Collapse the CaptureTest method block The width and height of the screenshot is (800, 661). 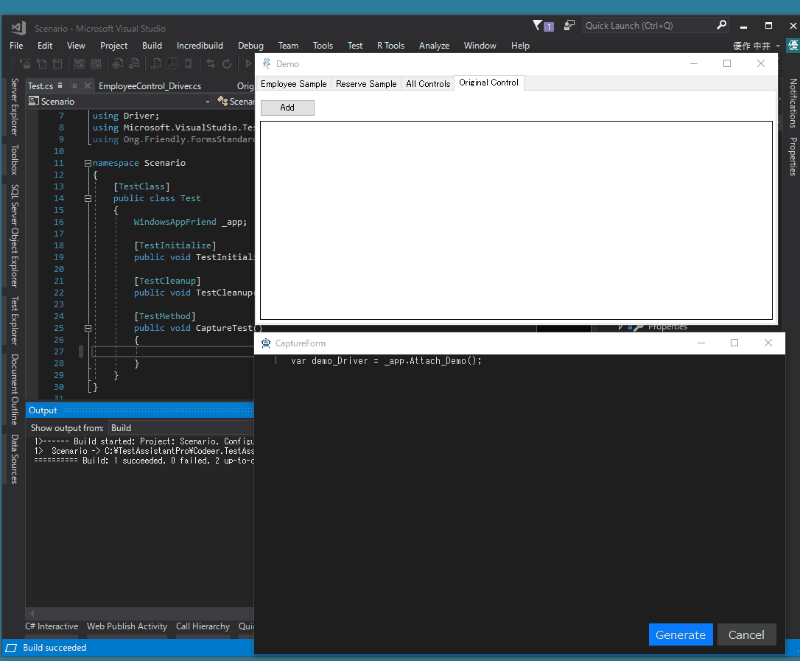click(87, 328)
